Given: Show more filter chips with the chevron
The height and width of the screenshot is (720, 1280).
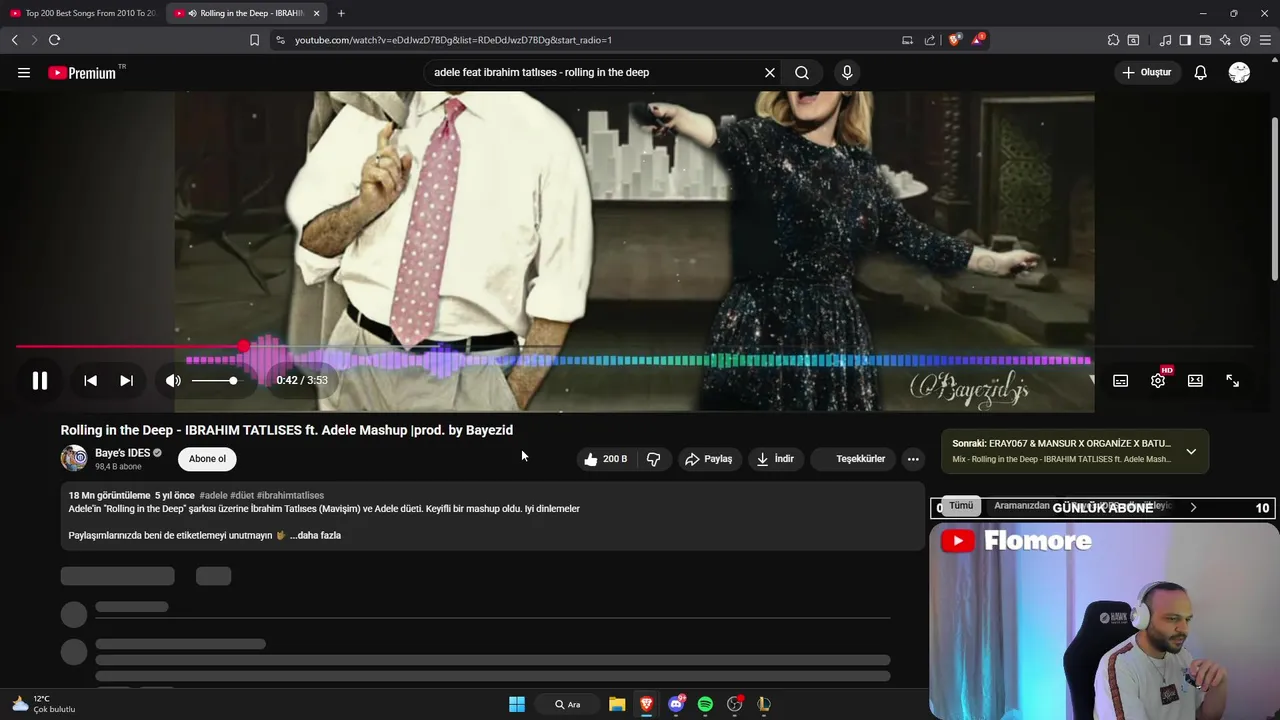Looking at the screenshot, I should pos(1193,507).
